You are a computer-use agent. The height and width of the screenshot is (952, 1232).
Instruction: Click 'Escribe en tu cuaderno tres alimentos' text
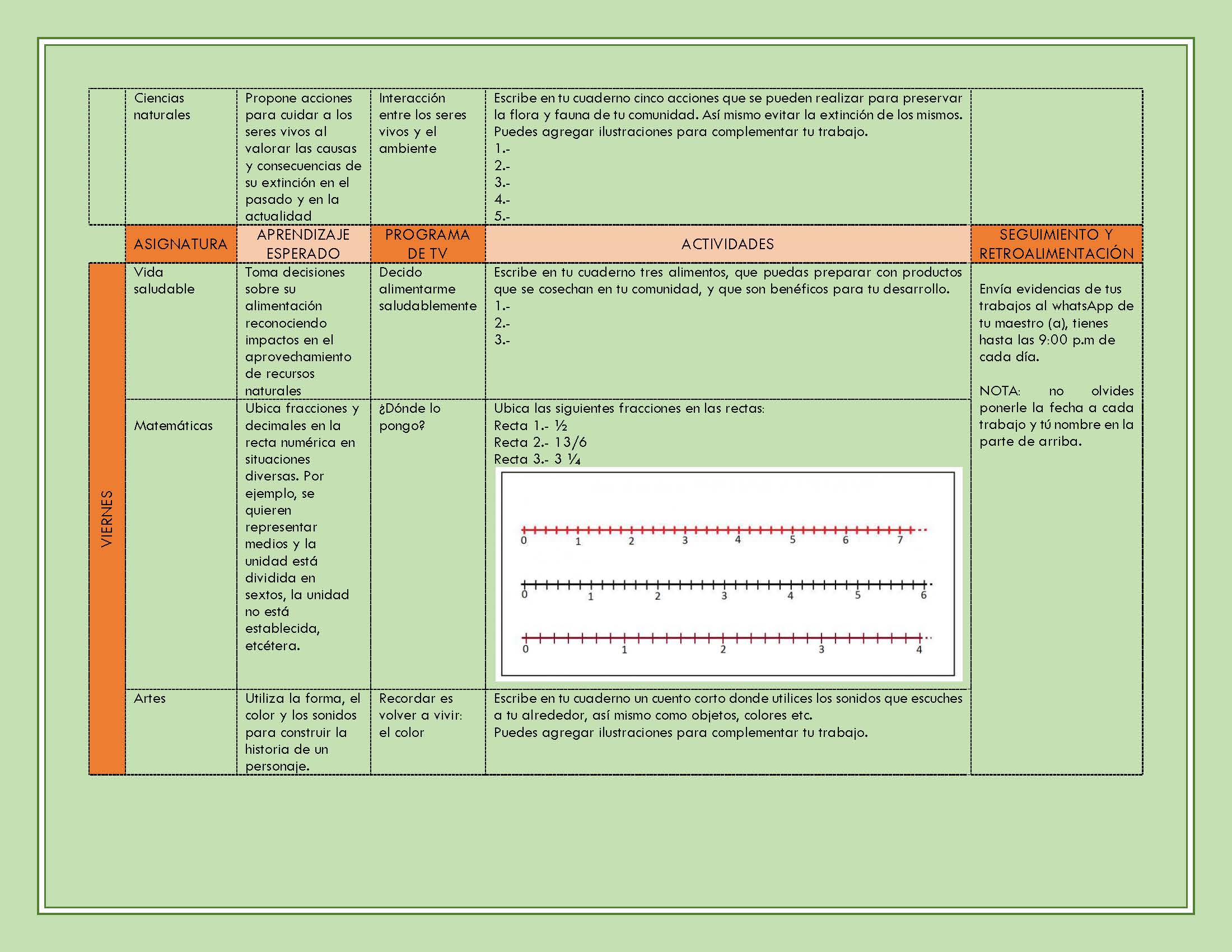click(x=727, y=281)
